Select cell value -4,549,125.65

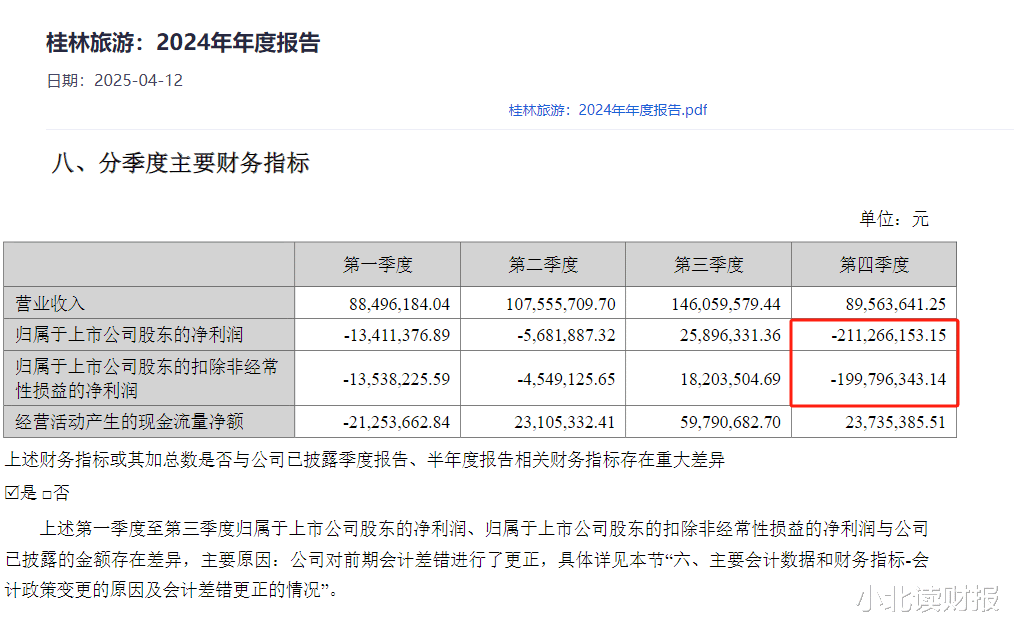pos(566,379)
